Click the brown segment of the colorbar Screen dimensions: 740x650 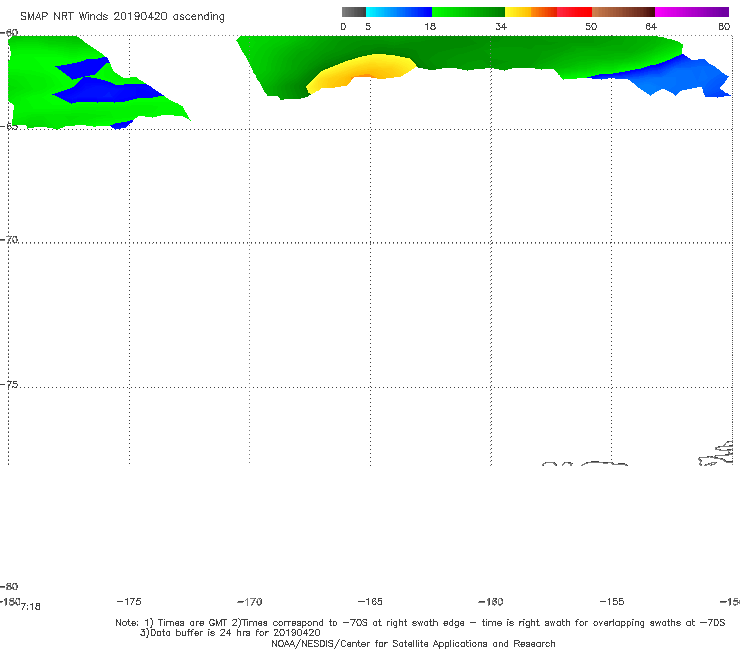pyautogui.click(x=623, y=12)
